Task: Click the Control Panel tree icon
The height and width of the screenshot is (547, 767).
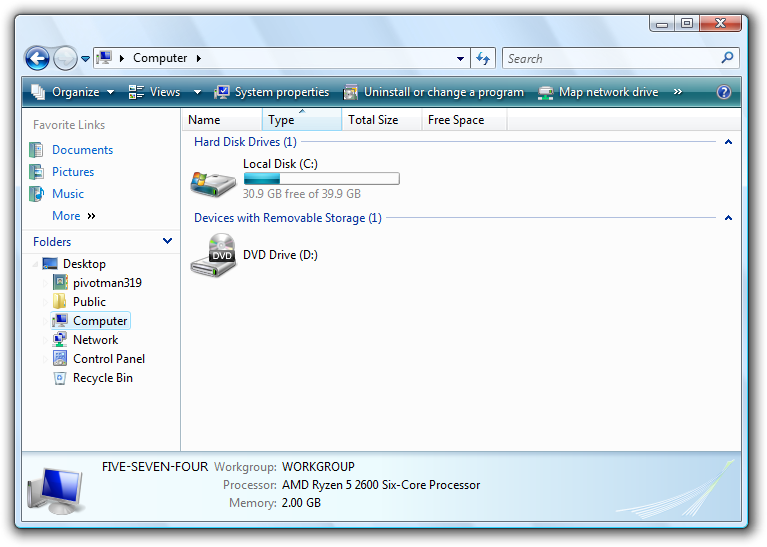Action: coord(60,359)
